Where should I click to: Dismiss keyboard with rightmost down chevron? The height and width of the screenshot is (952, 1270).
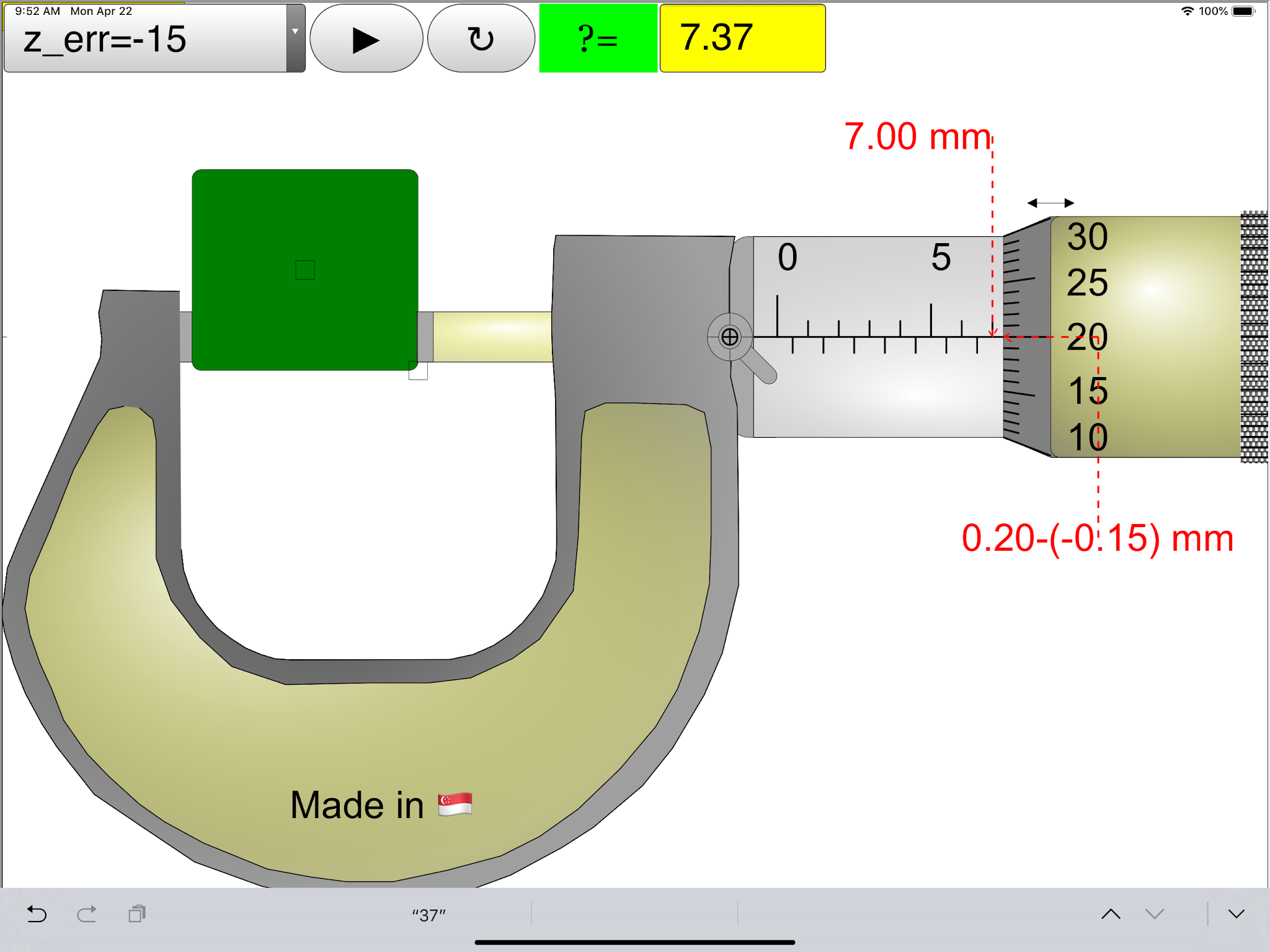[x=1236, y=914]
